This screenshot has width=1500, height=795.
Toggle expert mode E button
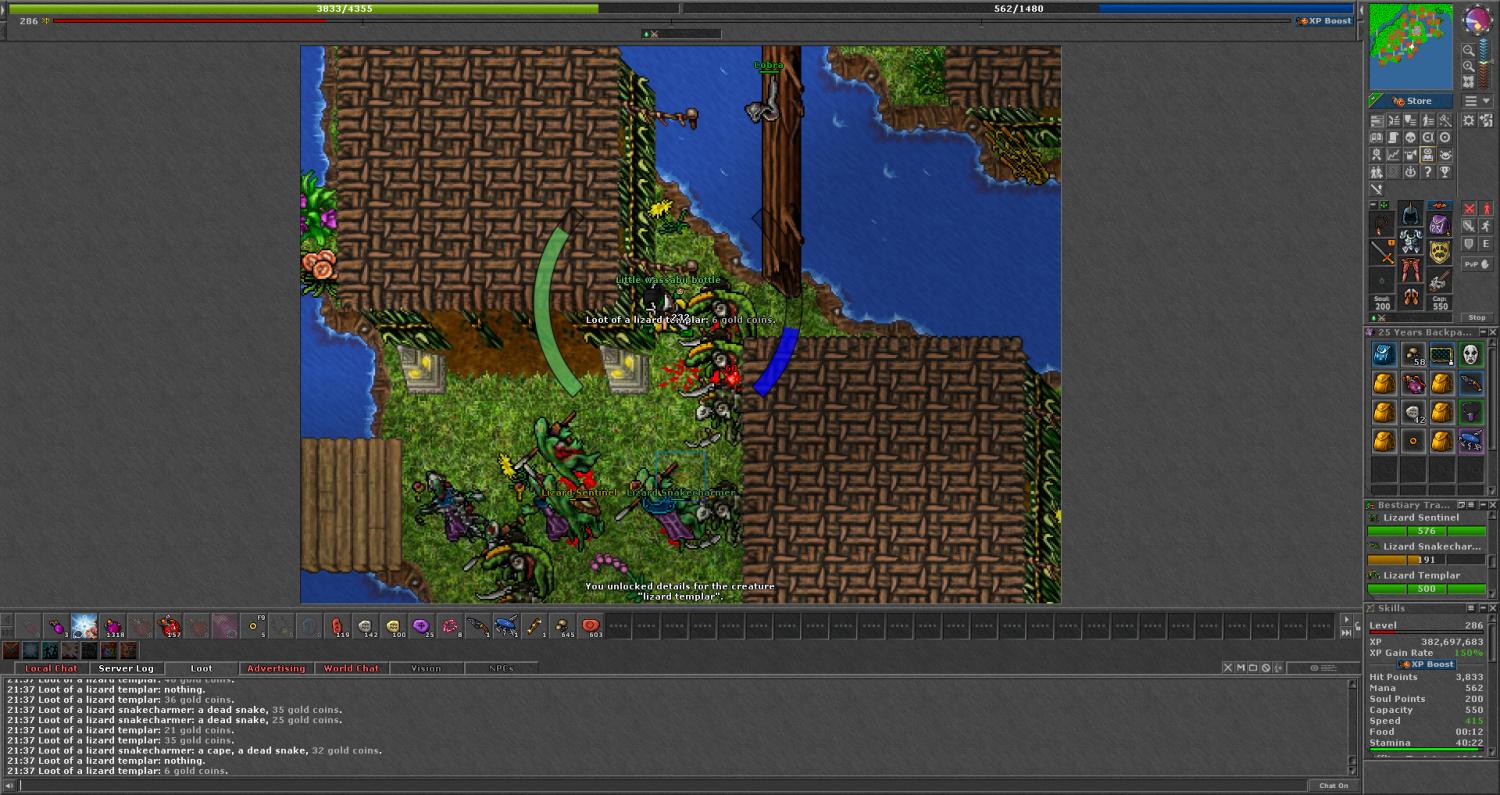pyautogui.click(x=1486, y=244)
